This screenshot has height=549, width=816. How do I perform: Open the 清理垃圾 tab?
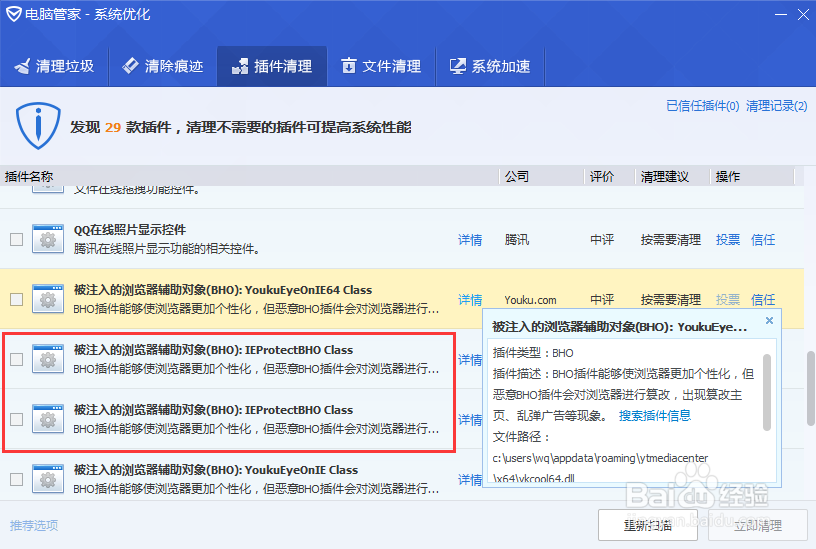pyautogui.click(x=54, y=66)
